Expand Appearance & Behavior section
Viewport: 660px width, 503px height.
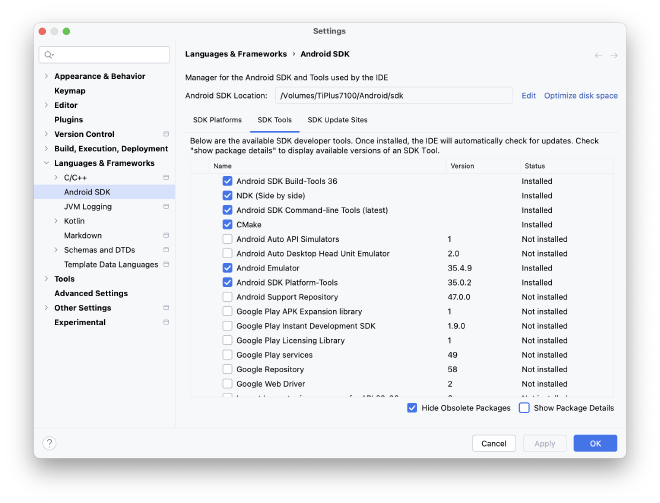(x=46, y=76)
